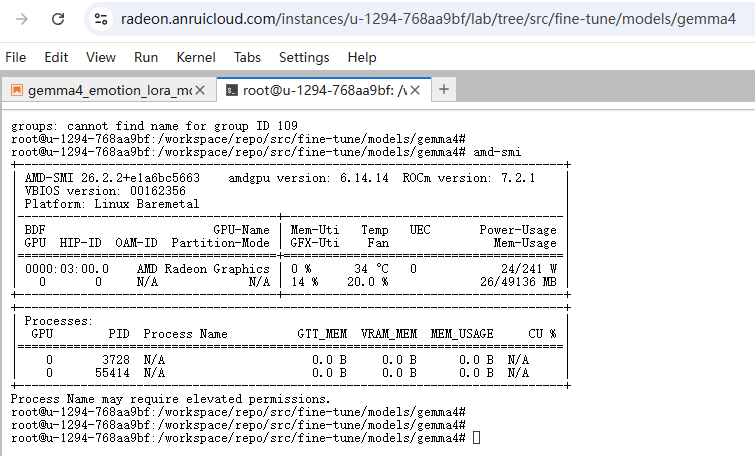This screenshot has height=456, width=755.
Task: Click 'AMD Radeon Graphics' GPU name
Action: coord(203,269)
